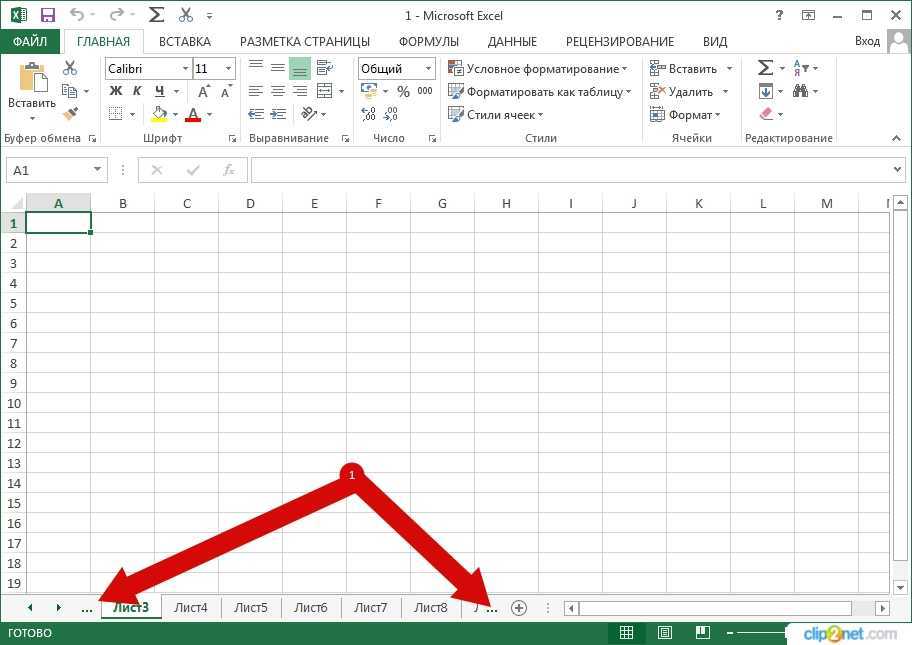
Task: Paste using the large Вставить clipboard icon
Action: (33, 77)
